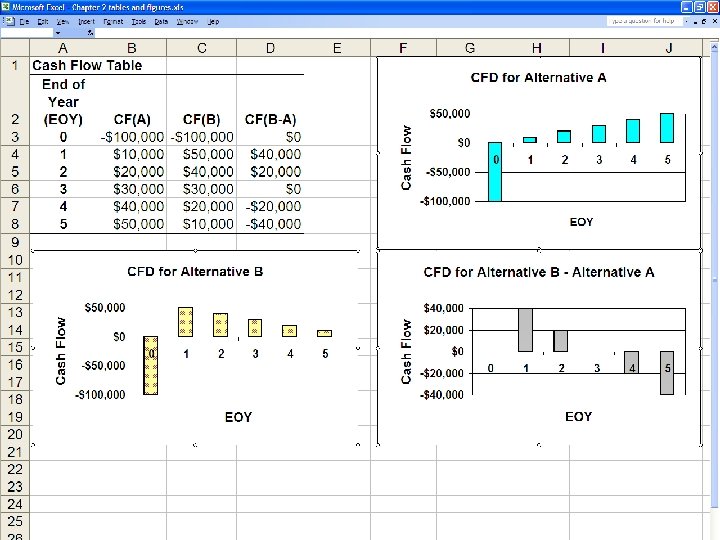Select row 9 header
This screenshot has height=540, width=720.
[x=15, y=242]
